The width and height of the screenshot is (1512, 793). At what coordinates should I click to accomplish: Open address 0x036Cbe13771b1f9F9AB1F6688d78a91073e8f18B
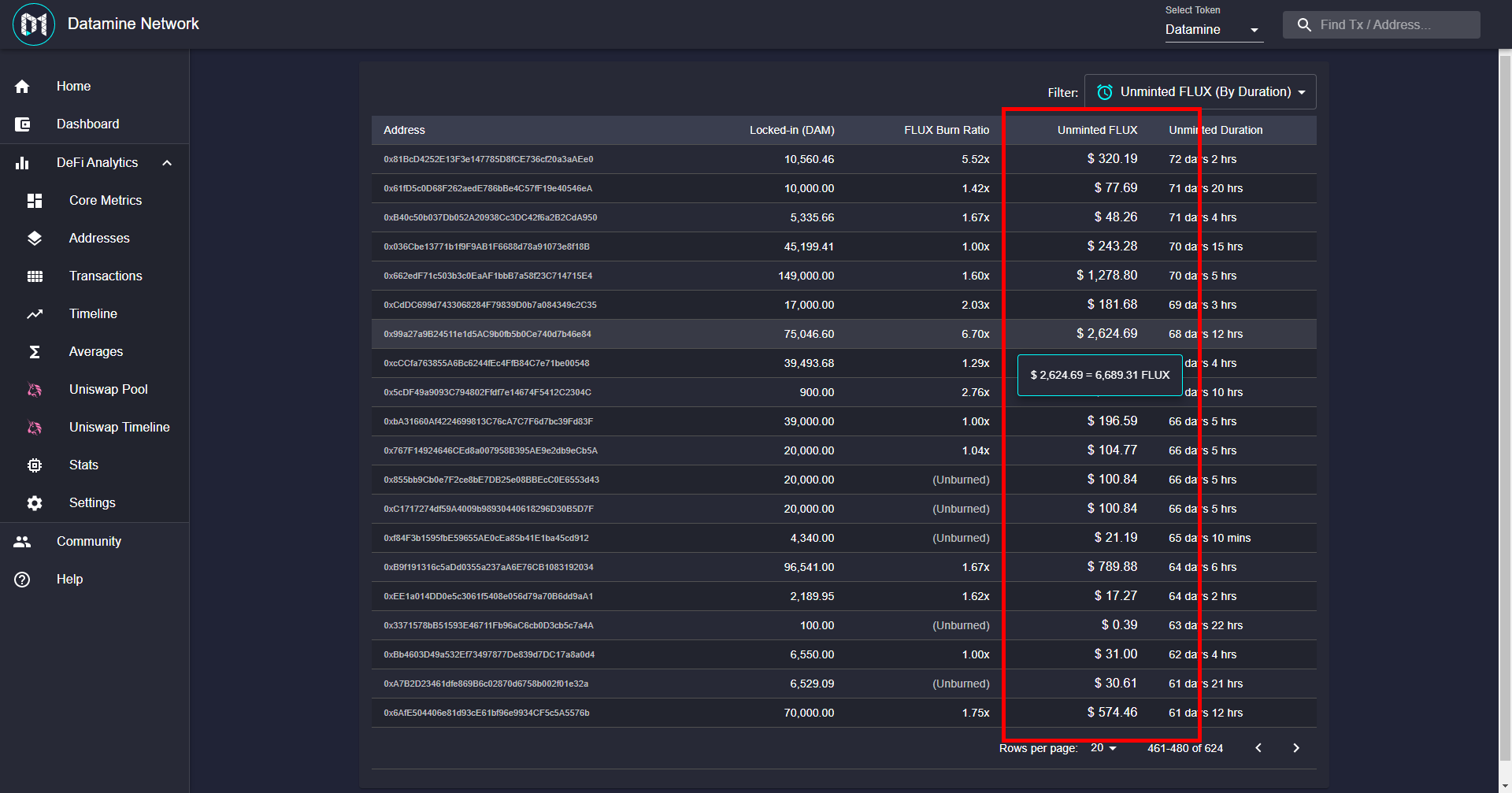tap(487, 247)
